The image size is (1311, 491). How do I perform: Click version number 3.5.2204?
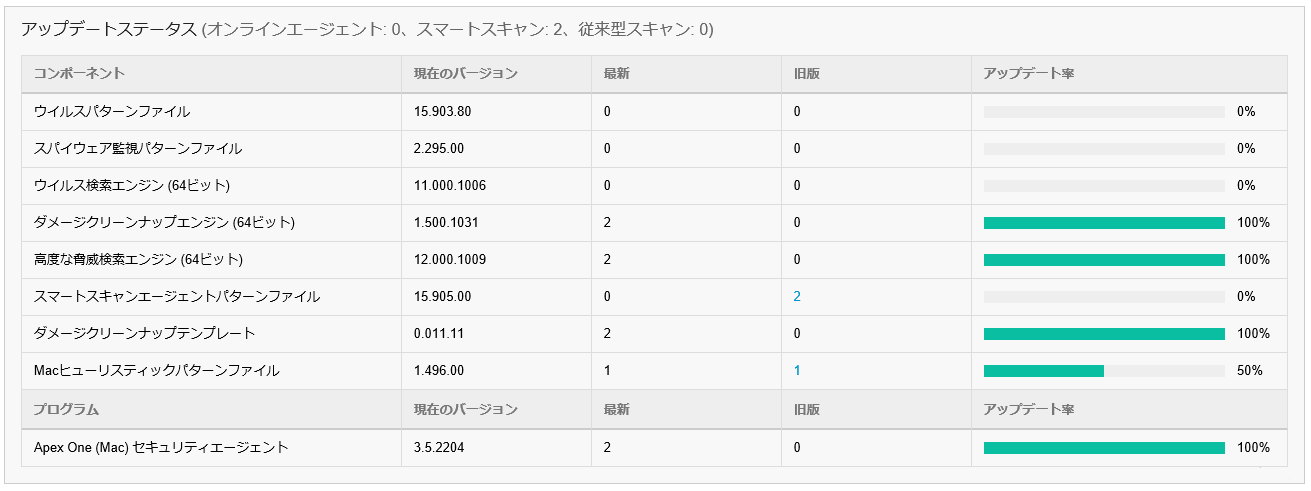coord(438,448)
